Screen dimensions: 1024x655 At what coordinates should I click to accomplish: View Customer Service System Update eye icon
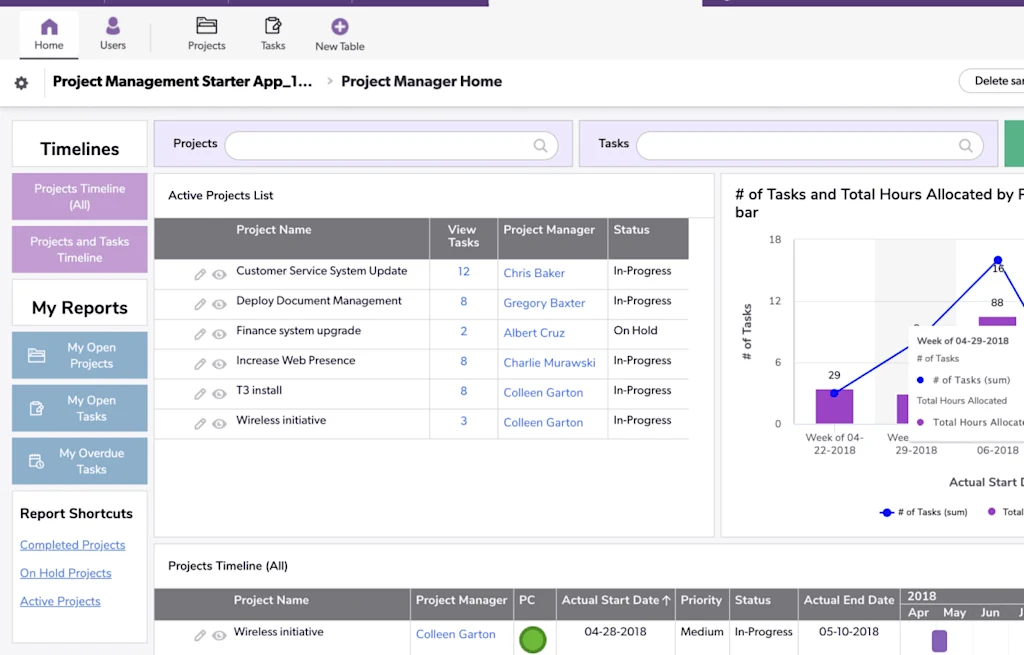pyautogui.click(x=219, y=274)
